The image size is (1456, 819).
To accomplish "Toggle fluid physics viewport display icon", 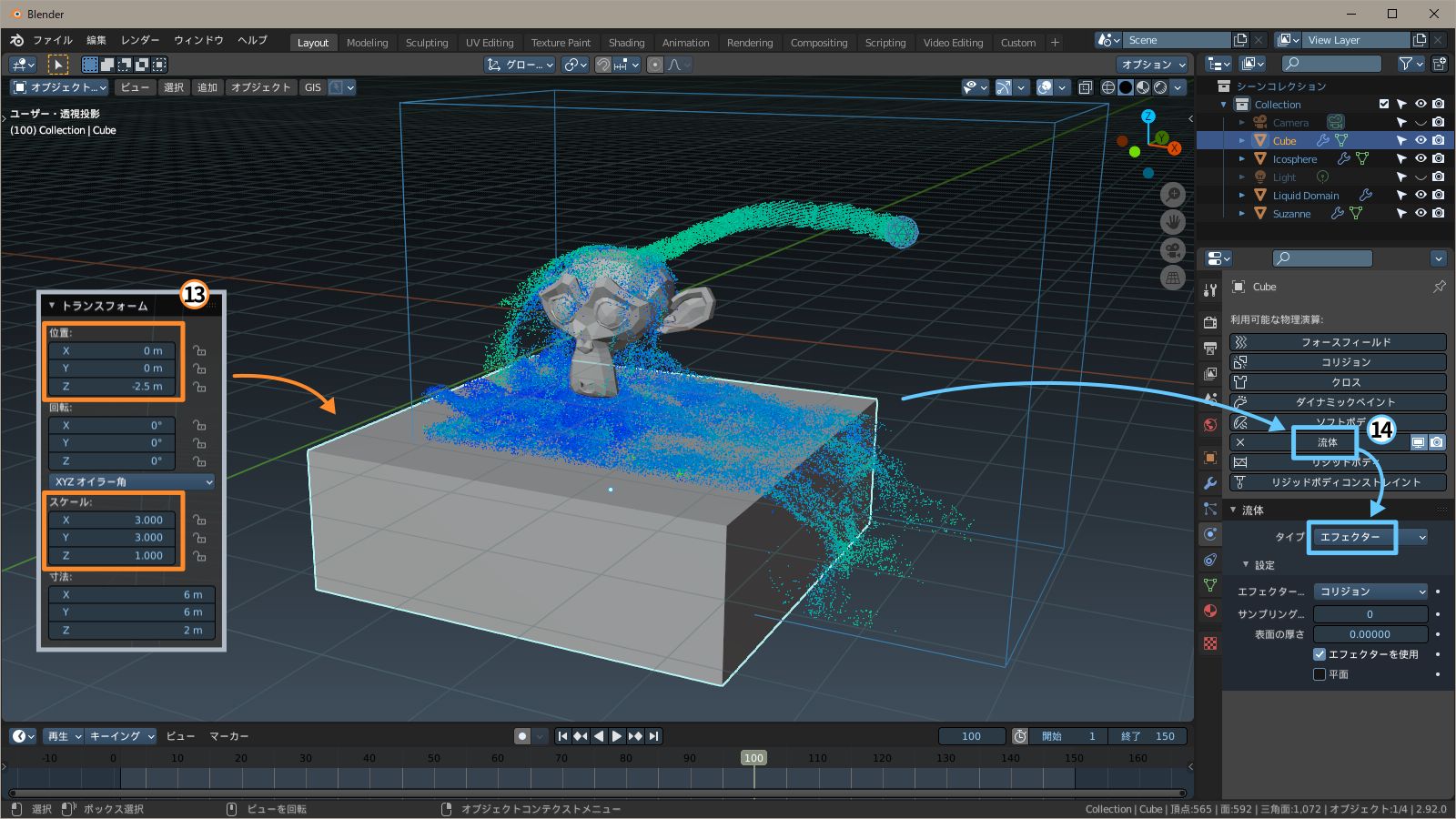I will [x=1418, y=442].
